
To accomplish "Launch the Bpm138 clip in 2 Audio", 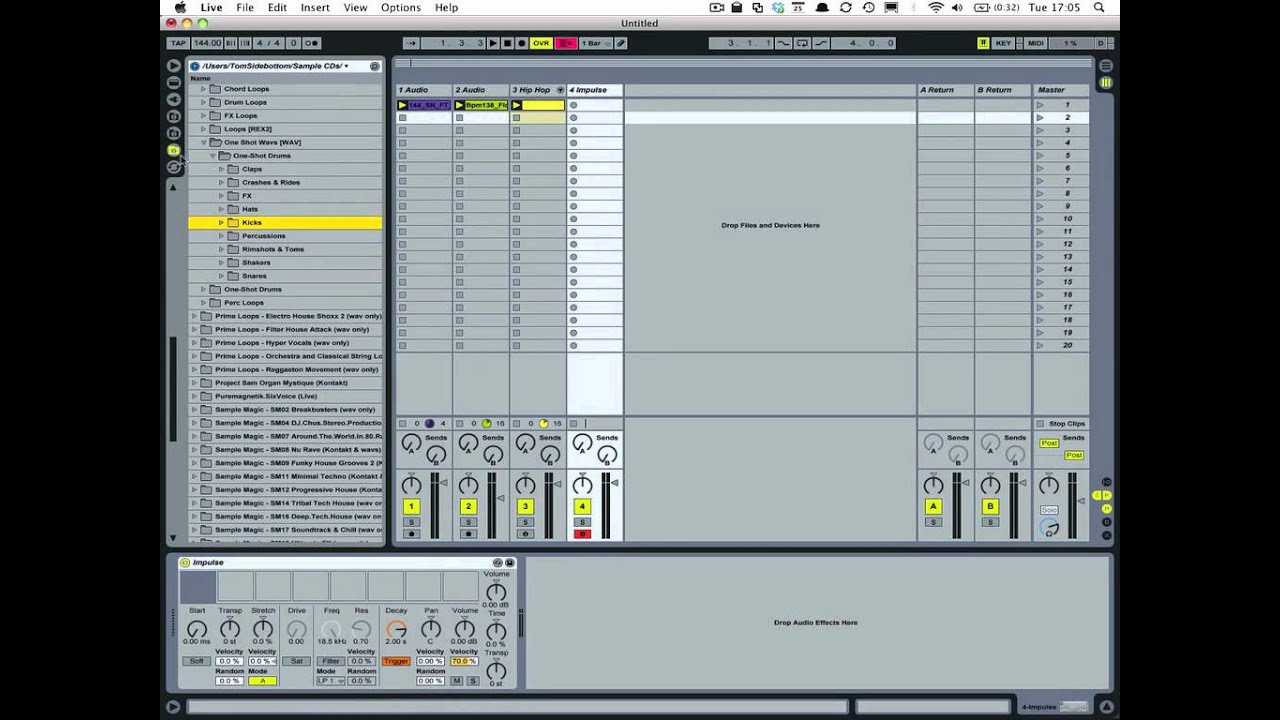I will pos(460,105).
